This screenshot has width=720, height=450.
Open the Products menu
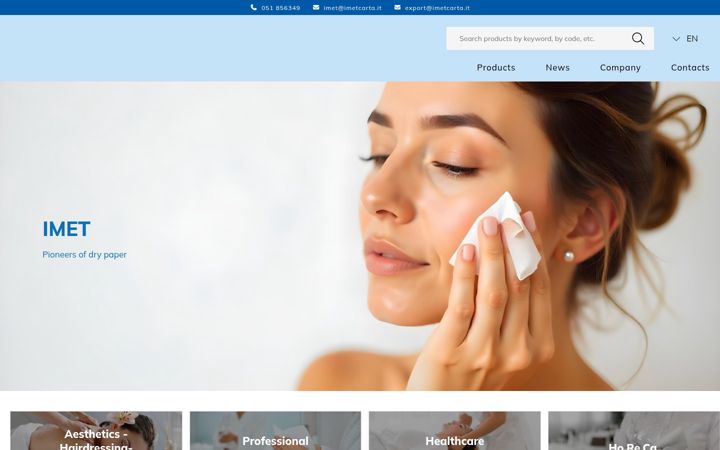pos(496,68)
